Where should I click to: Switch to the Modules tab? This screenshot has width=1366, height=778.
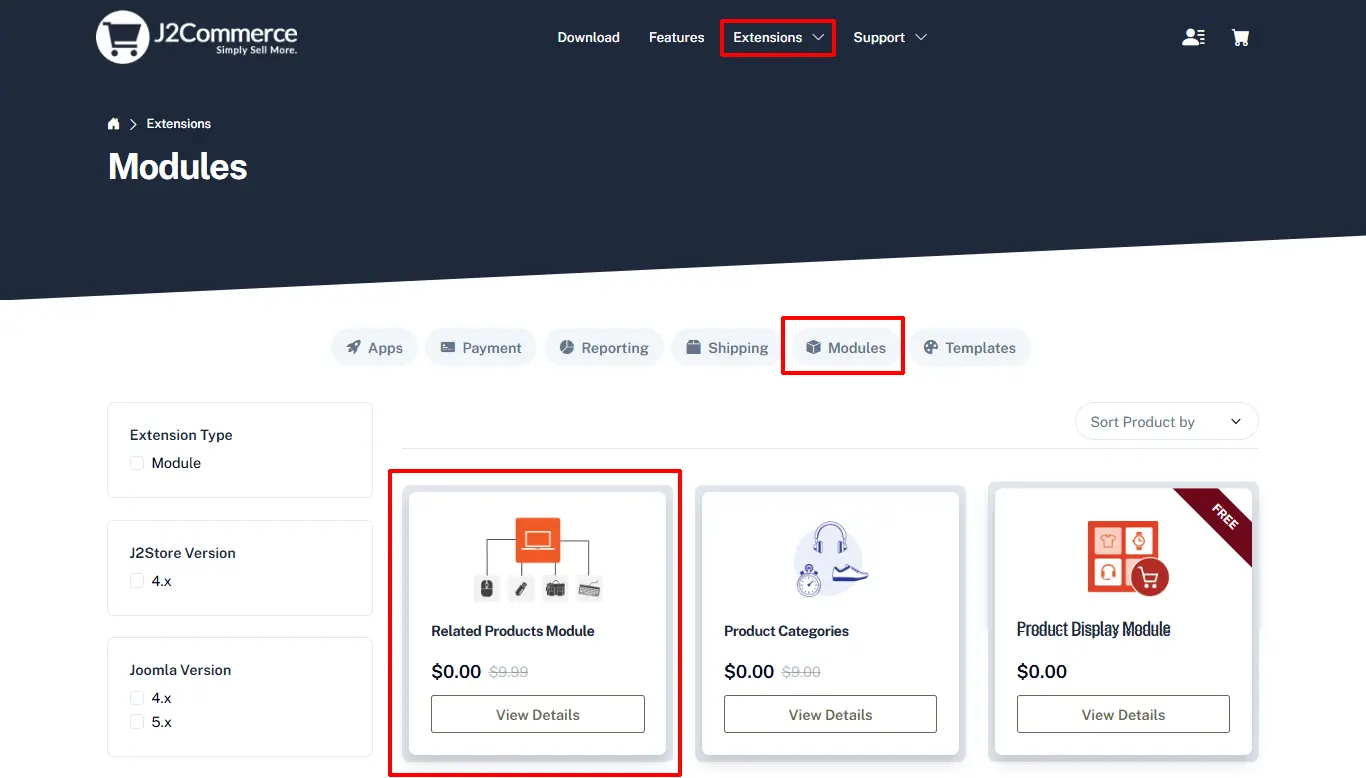(x=845, y=348)
